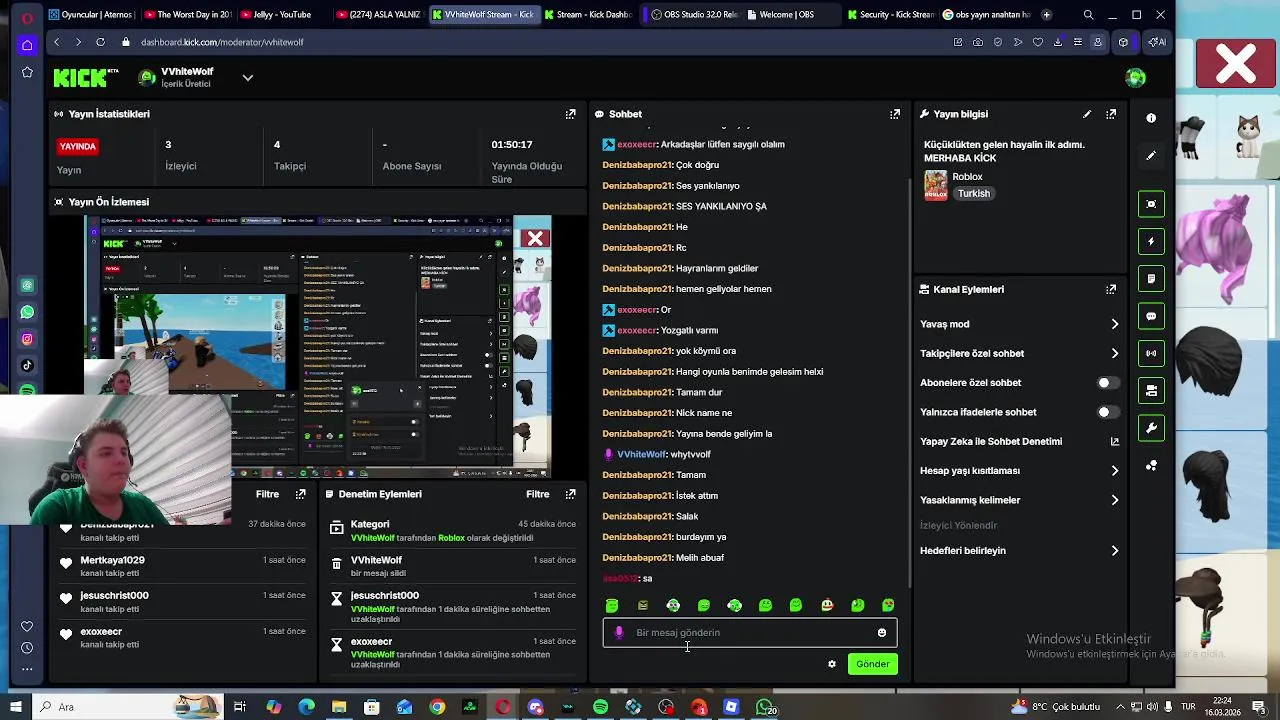This screenshot has width=1280, height=720.
Task: Toggle the stream preview panel icon in sidebar
Action: pos(1151,204)
